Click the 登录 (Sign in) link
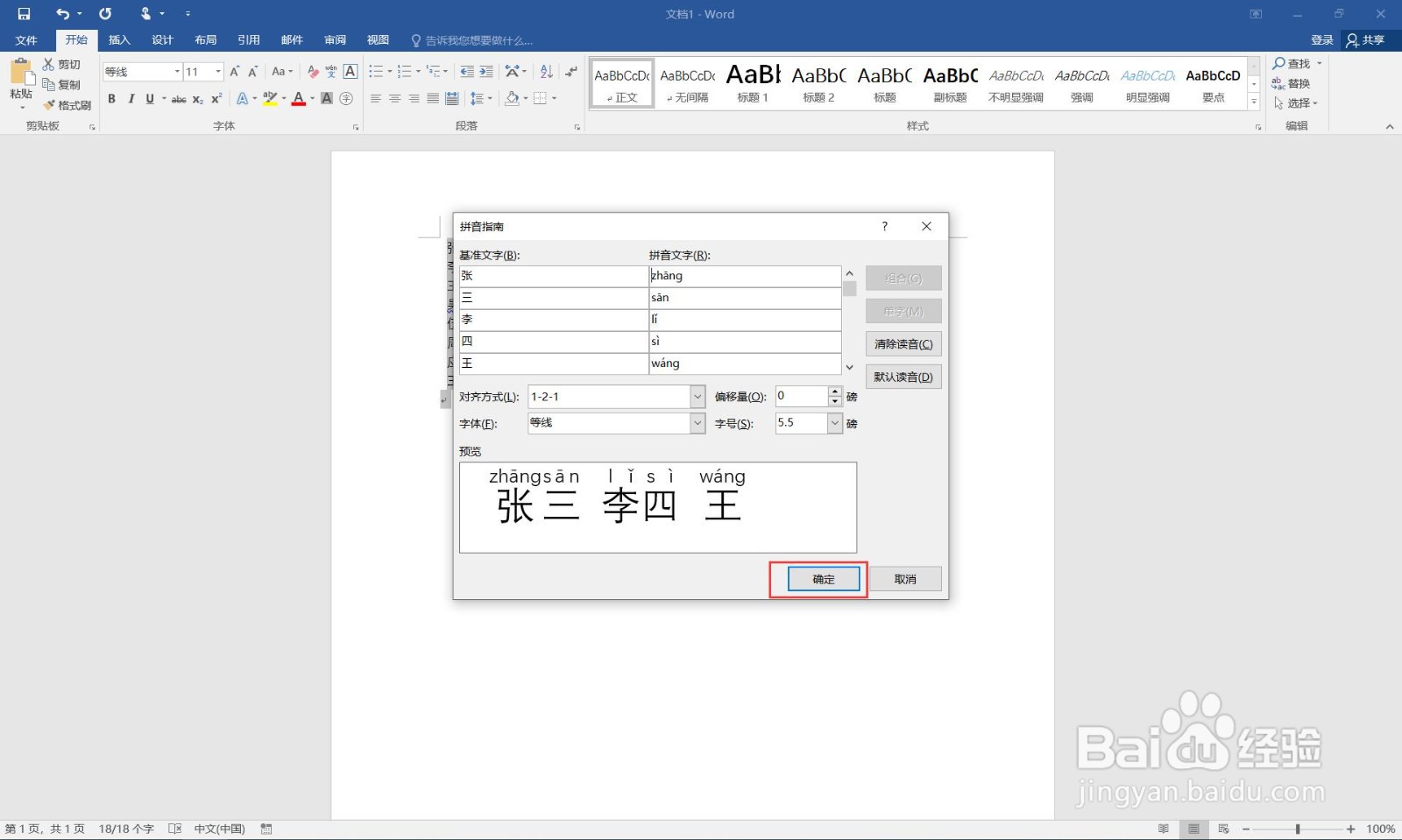This screenshot has height=840, width=1402. click(1322, 40)
